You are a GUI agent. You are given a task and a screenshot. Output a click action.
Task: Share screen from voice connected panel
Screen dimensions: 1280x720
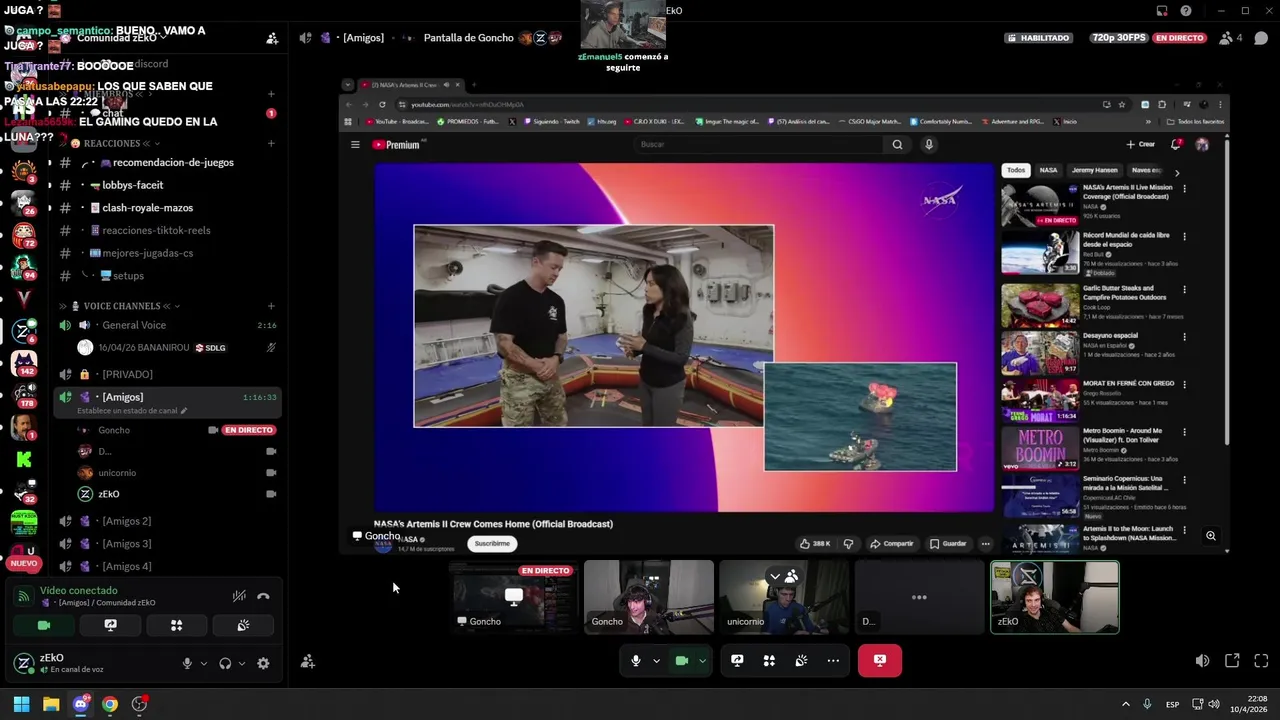pyautogui.click(x=110, y=625)
